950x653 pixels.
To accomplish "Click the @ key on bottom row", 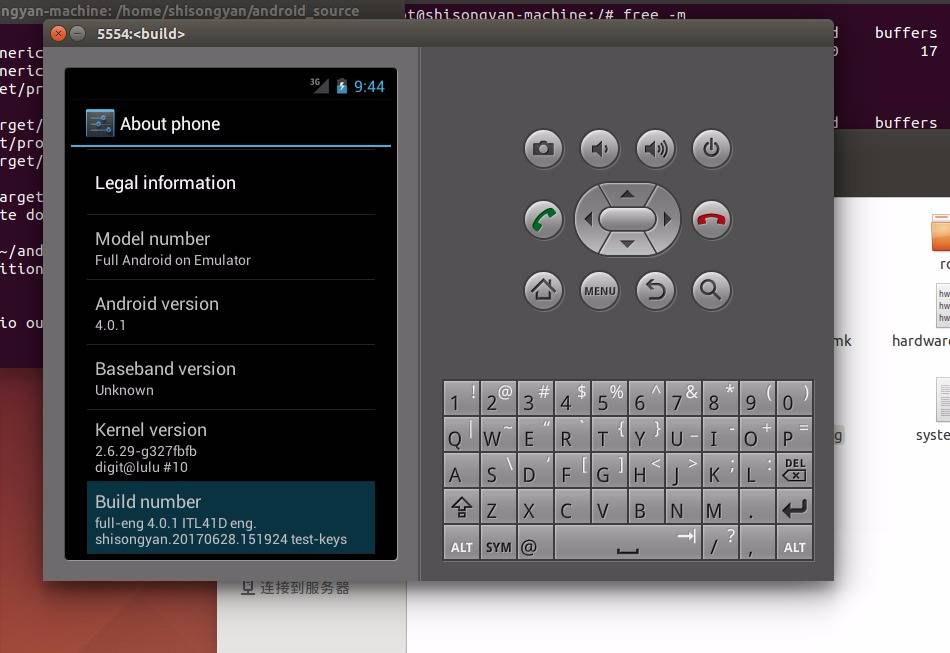I will (536, 543).
